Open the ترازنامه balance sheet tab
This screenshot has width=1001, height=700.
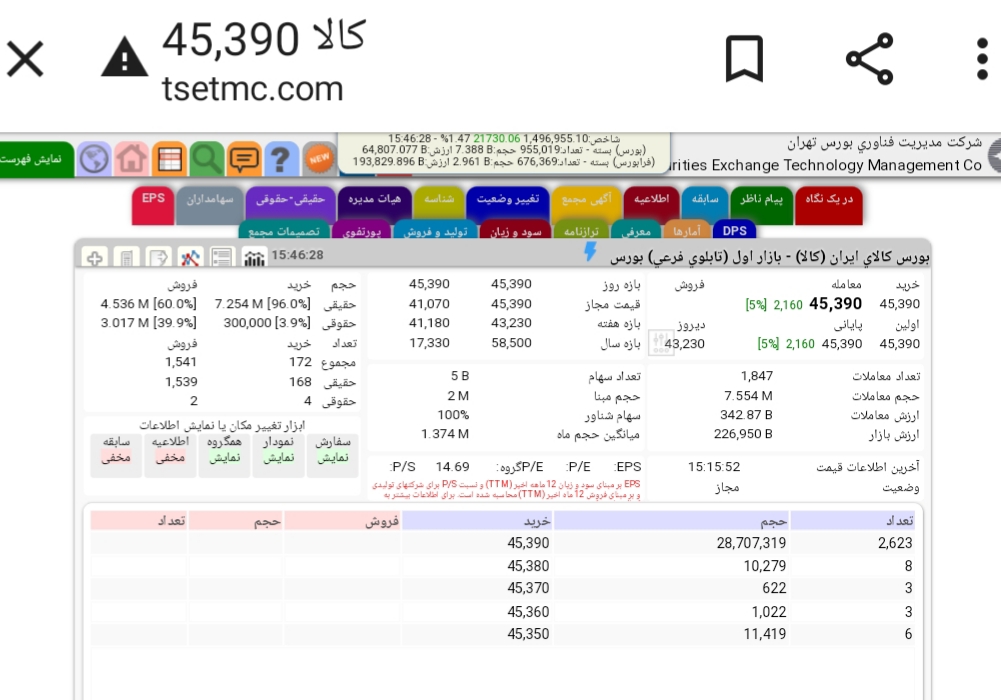coord(581,231)
